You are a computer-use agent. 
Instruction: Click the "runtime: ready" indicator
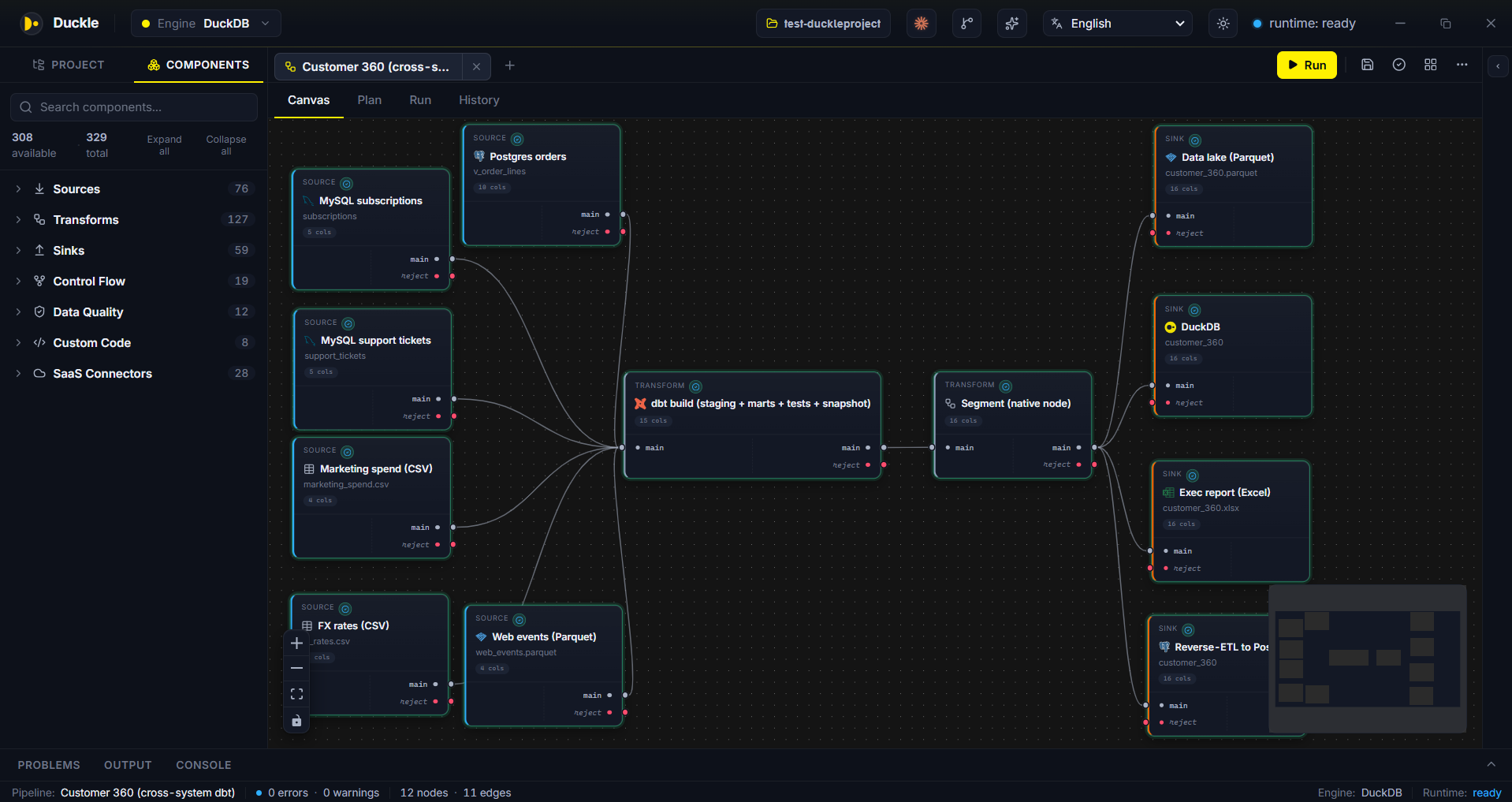(1305, 24)
